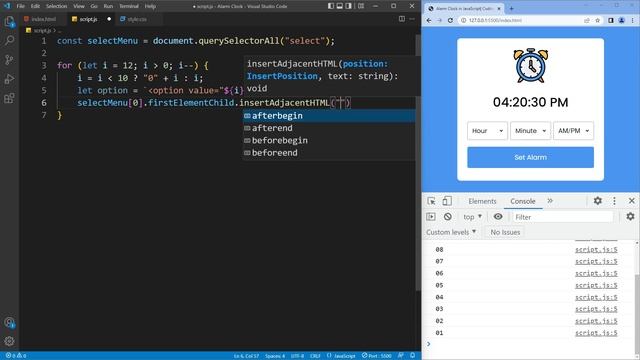Click the Port: 5500 Live Server status
This screenshot has height=360, width=640.
[377, 356]
